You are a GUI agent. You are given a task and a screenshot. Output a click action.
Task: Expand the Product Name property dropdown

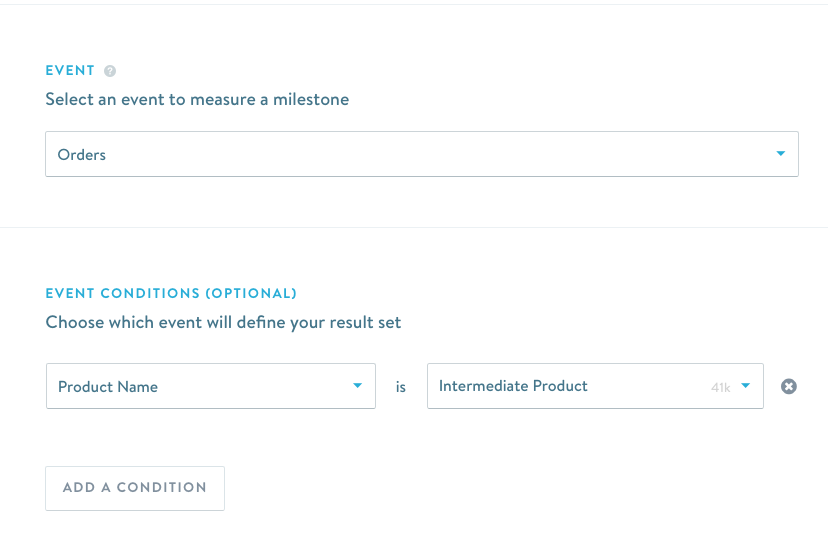point(210,386)
